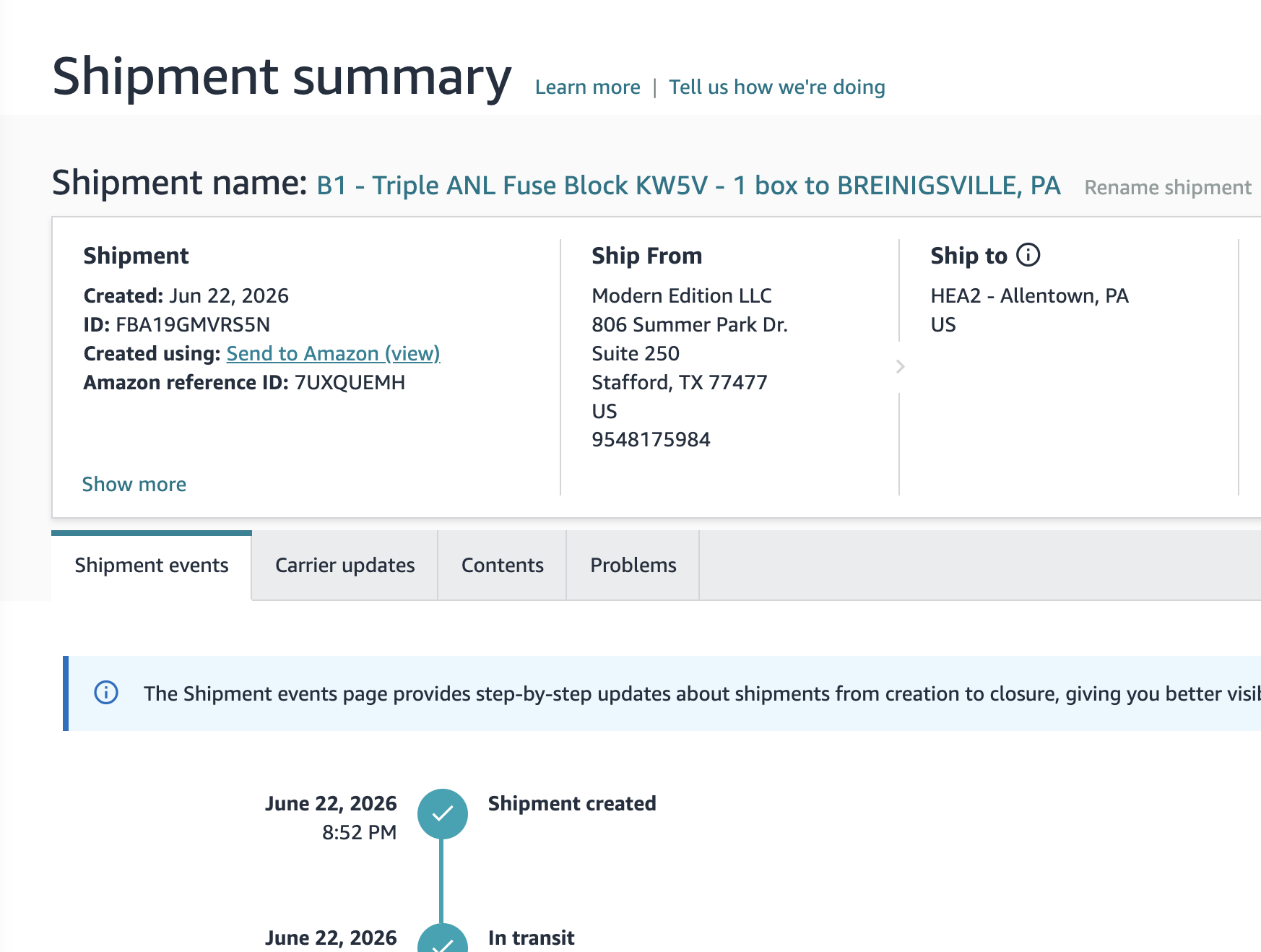The image size is (1261, 952).
Task: Click the In transit checkmark marker
Action: point(442,939)
